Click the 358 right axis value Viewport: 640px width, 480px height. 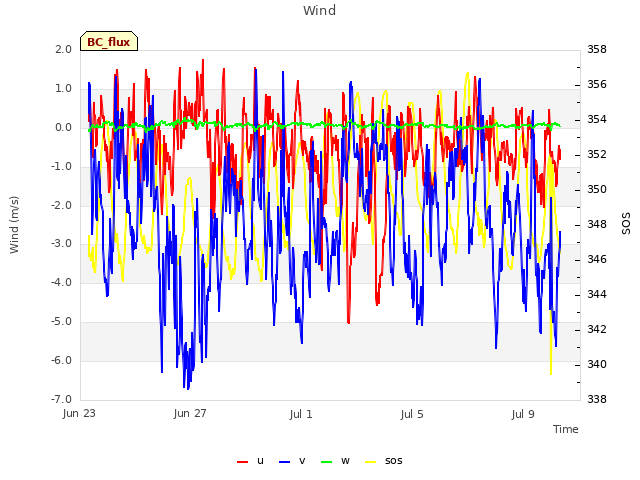point(597,49)
